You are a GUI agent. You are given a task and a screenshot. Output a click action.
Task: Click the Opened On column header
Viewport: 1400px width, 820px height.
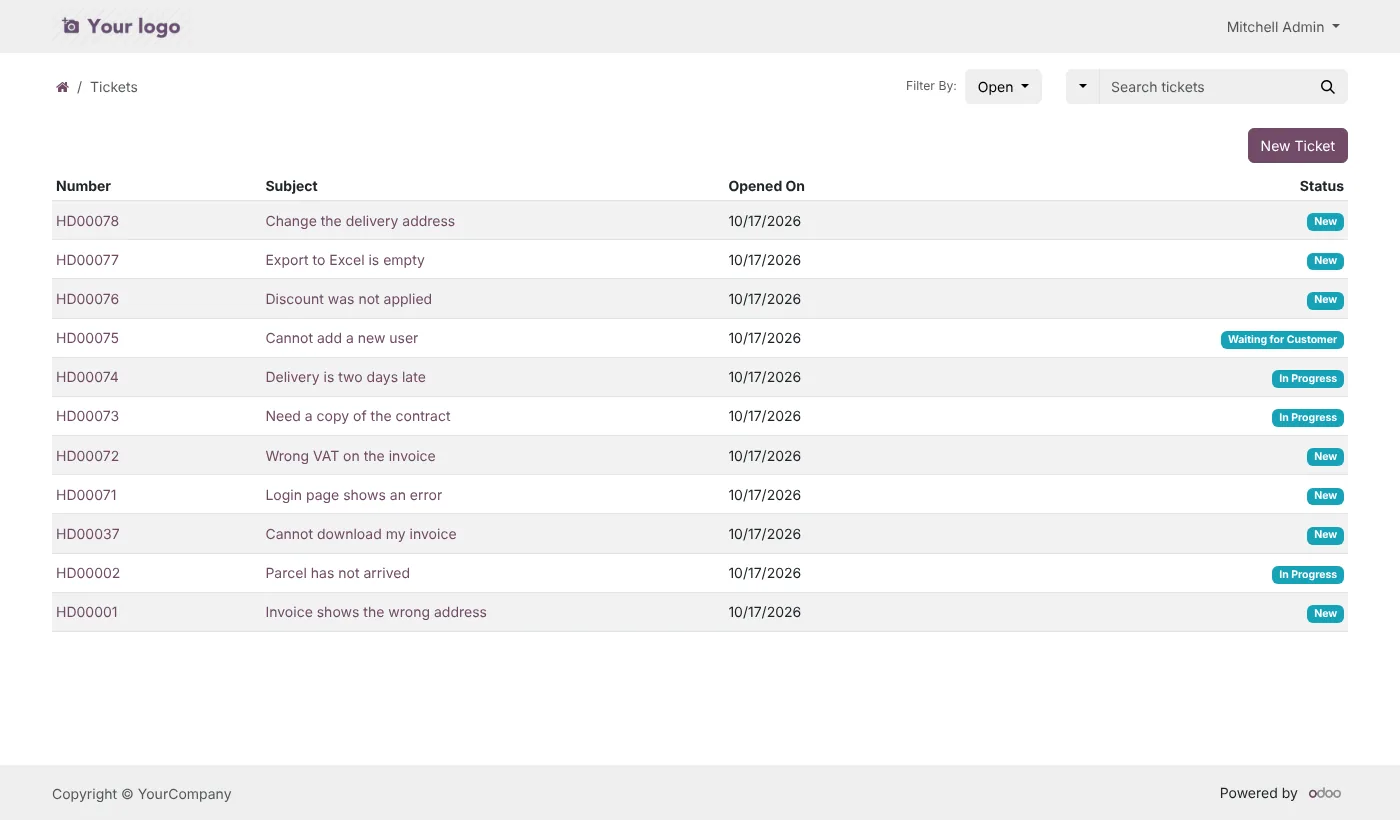point(766,186)
